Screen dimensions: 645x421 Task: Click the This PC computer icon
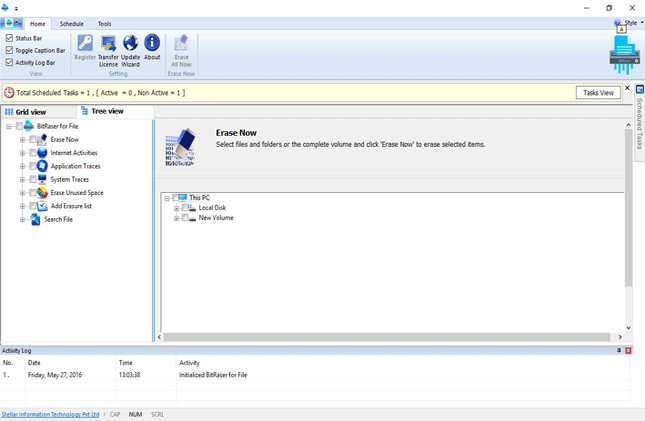183,198
